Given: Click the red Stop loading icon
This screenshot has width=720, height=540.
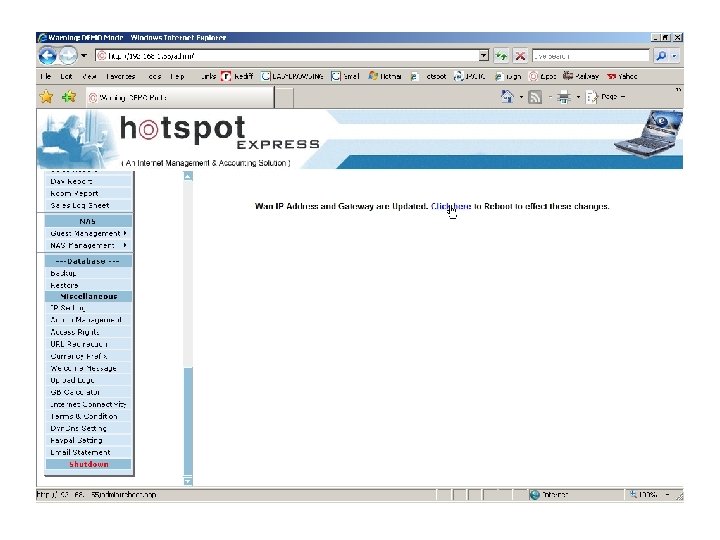Looking at the screenshot, I should tap(520, 56).
